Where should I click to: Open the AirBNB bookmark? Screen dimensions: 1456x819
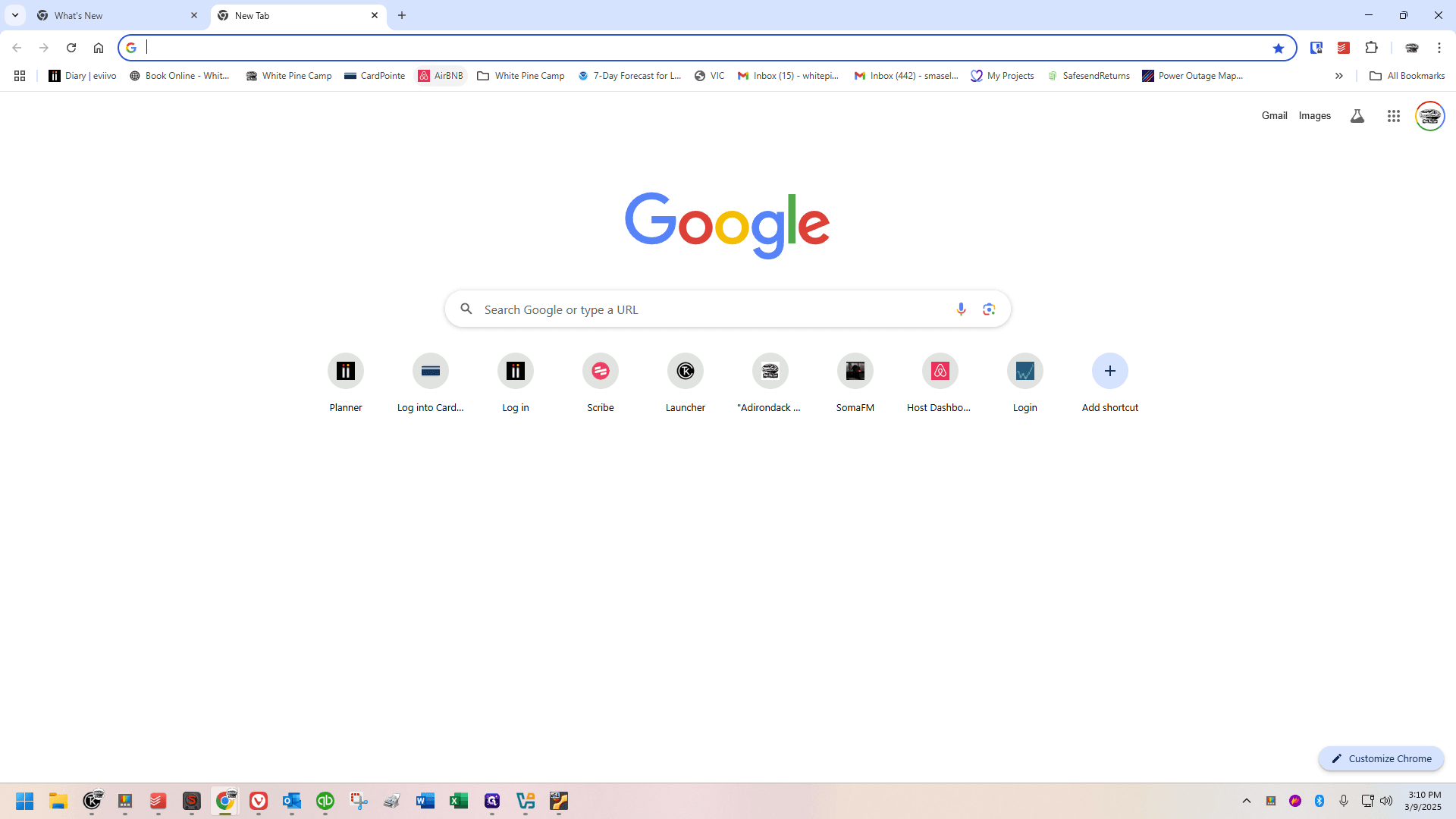coord(441,76)
